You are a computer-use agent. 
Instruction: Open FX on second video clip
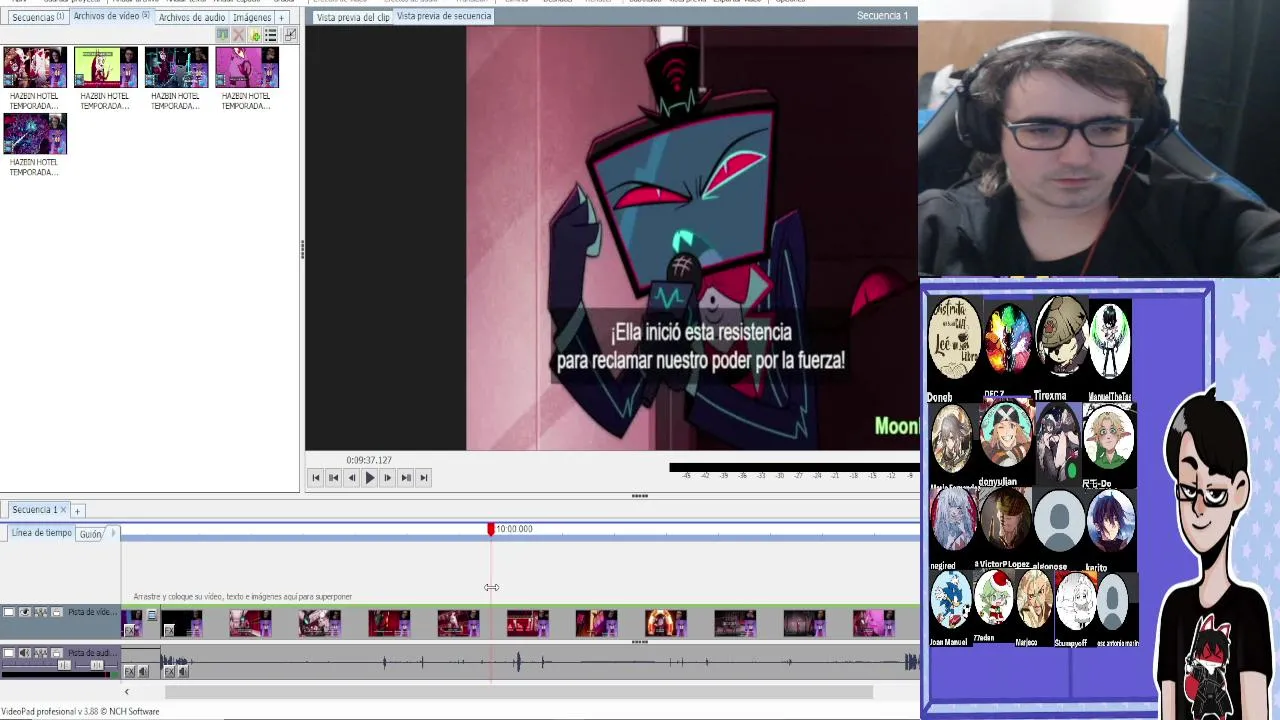[x=169, y=630]
